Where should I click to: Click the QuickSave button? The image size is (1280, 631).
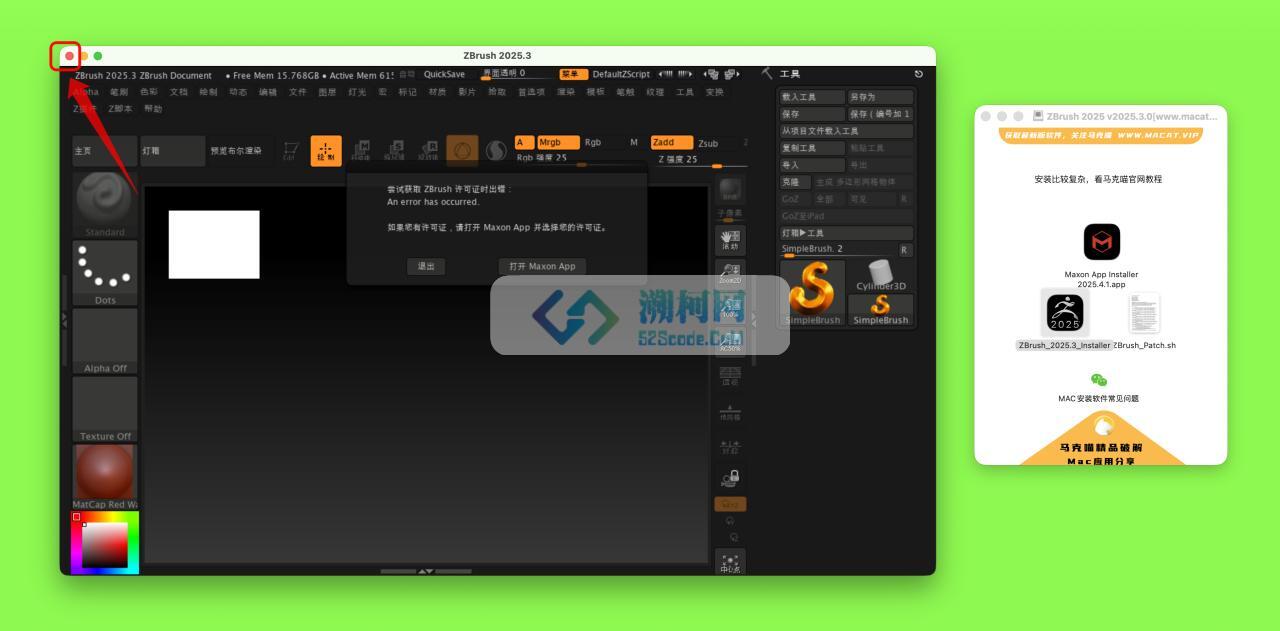pyautogui.click(x=444, y=74)
